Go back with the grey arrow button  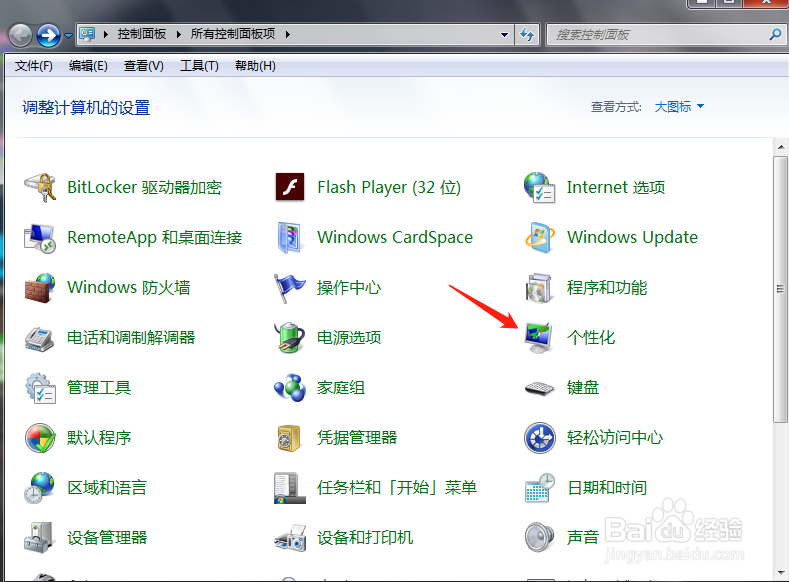(20, 35)
